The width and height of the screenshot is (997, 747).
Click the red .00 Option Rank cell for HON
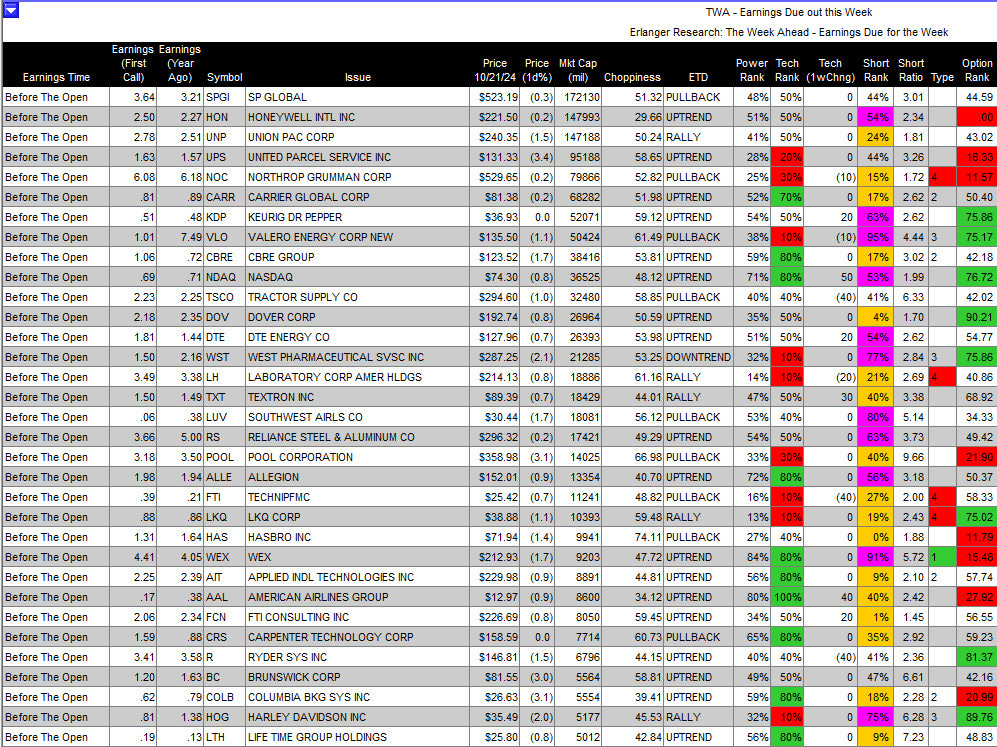point(977,117)
